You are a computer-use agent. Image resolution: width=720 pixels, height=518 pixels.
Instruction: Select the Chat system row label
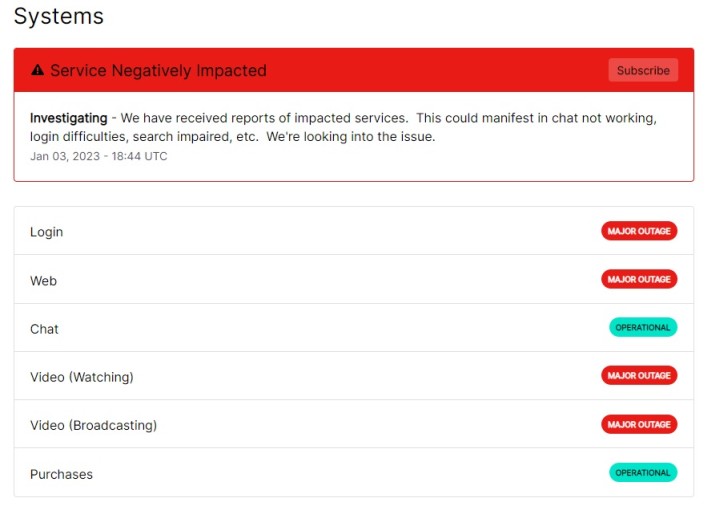(44, 329)
